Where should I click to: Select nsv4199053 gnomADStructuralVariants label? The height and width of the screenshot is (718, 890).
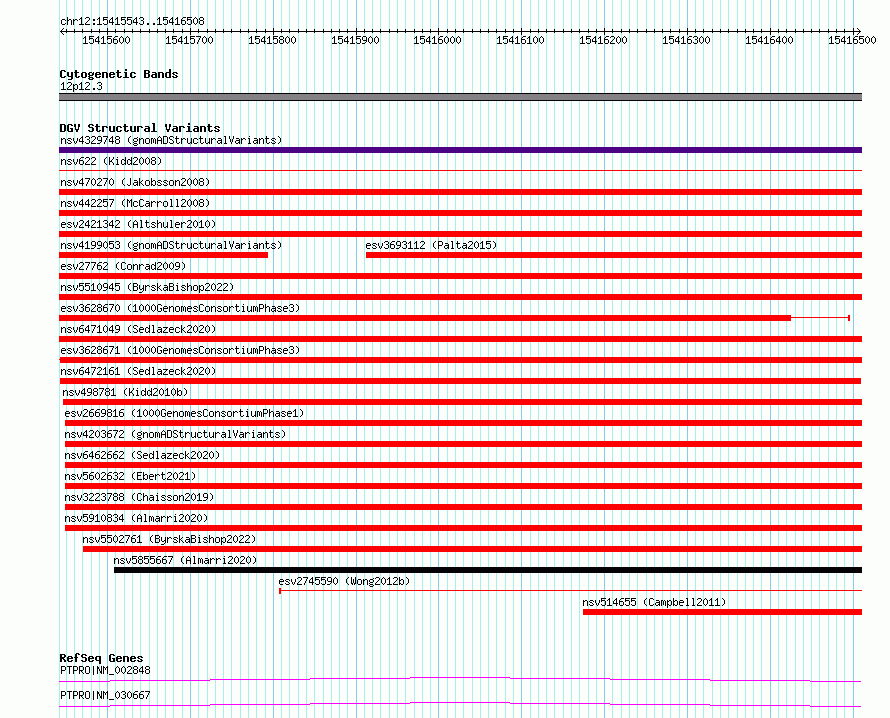[x=171, y=245]
